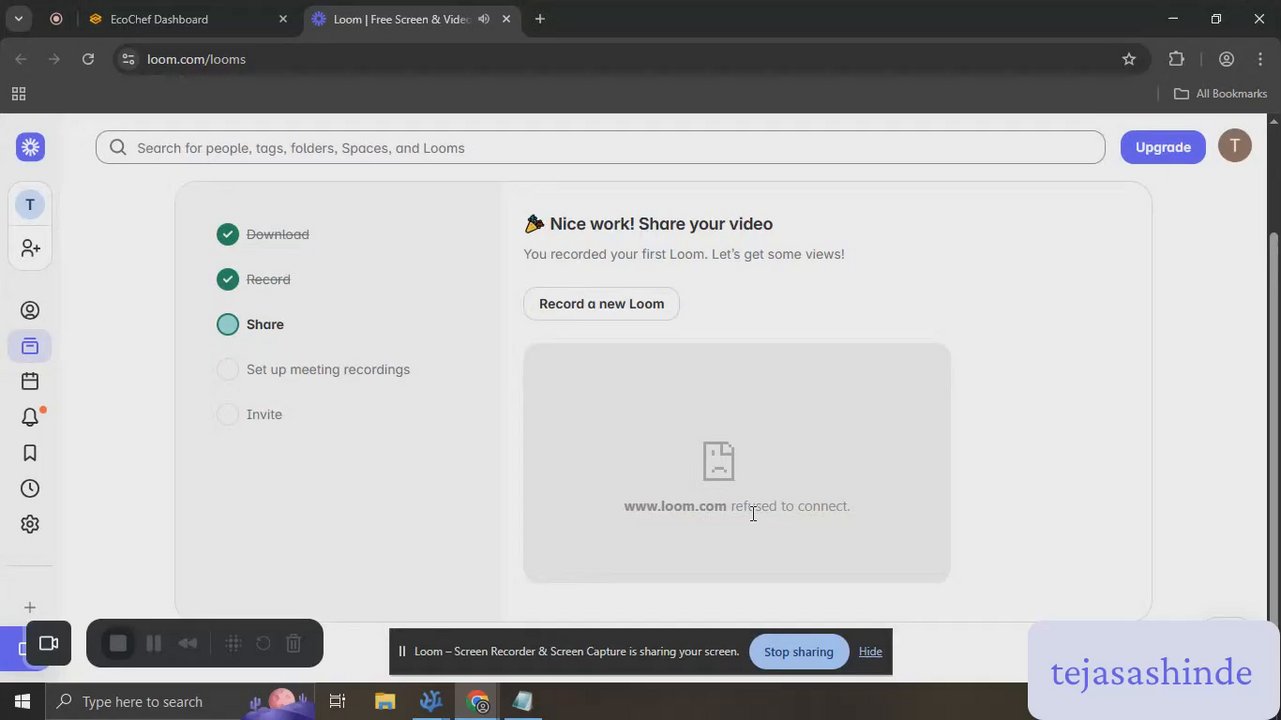Viewport: 1281px width, 720px height.
Task: Click the Windows taskbar search box
Action: click(180, 701)
